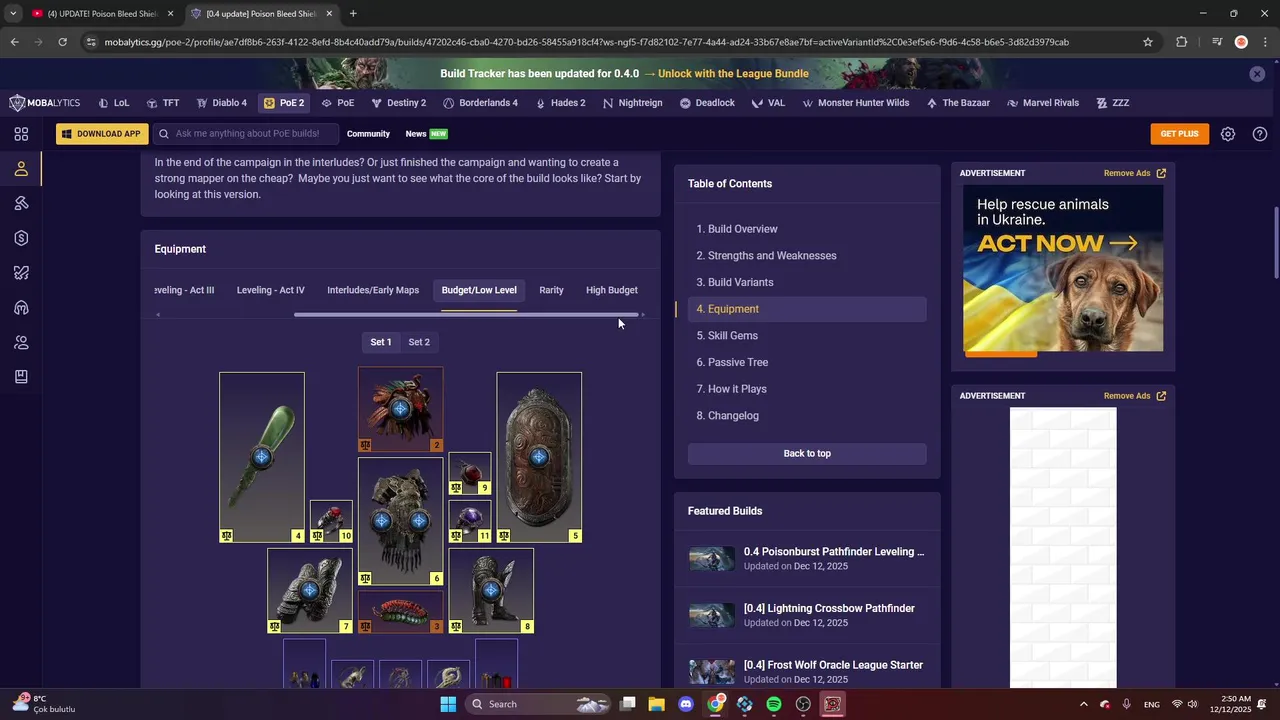The image size is (1280, 720).
Task: Open Spotify from the taskbar
Action: click(774, 704)
